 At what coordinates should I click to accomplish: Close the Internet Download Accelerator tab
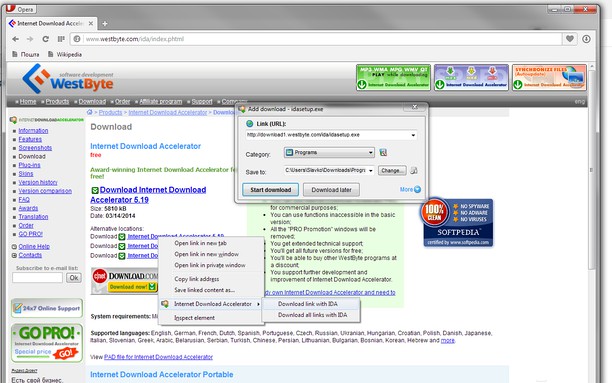[x=91, y=23]
